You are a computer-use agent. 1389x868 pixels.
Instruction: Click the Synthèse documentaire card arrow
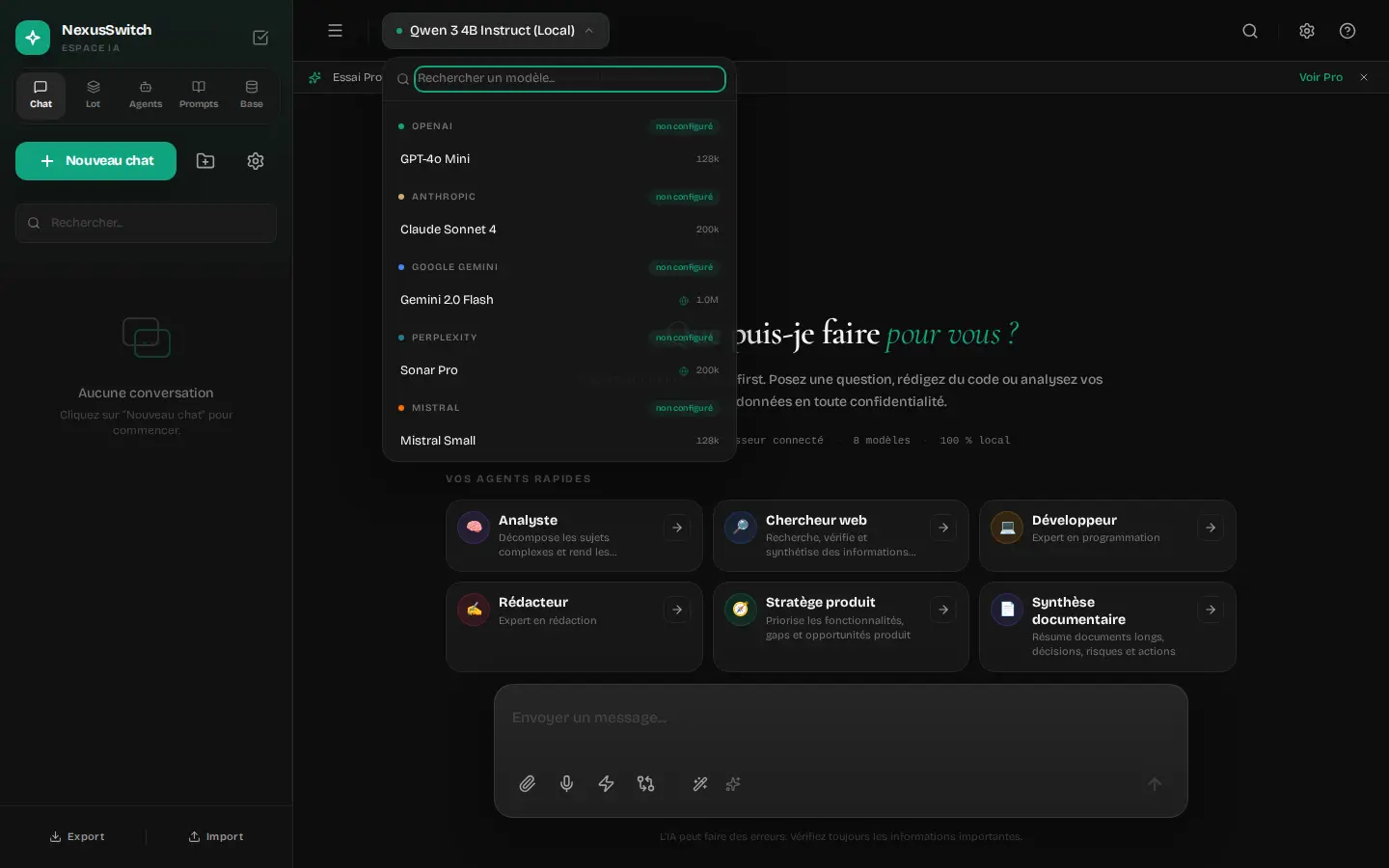1211,610
